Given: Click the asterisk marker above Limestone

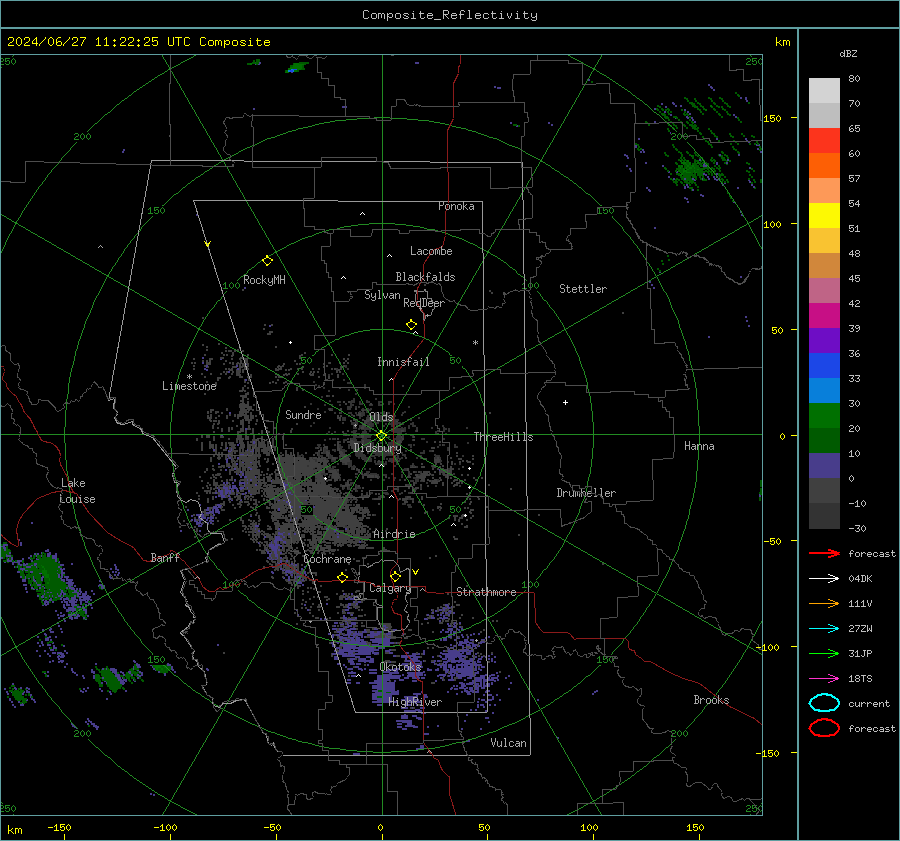Looking at the screenshot, I should click(x=189, y=377).
